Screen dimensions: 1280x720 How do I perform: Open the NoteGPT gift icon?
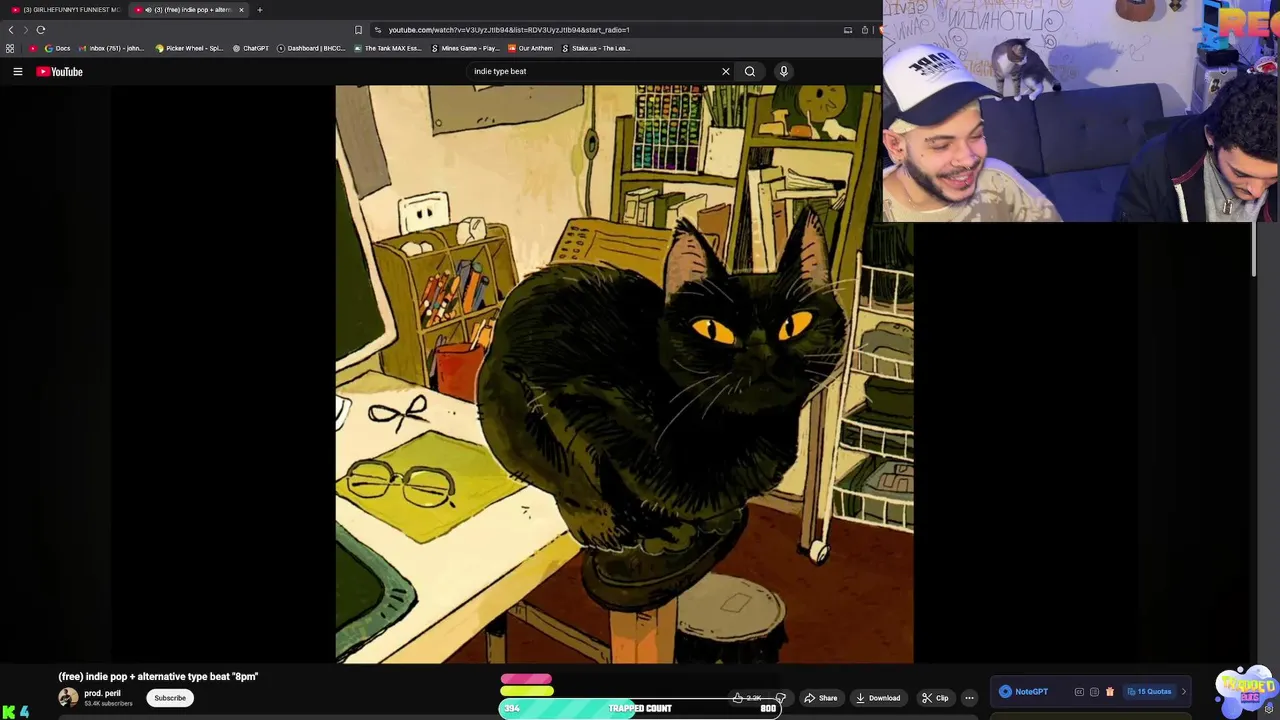tap(1109, 692)
